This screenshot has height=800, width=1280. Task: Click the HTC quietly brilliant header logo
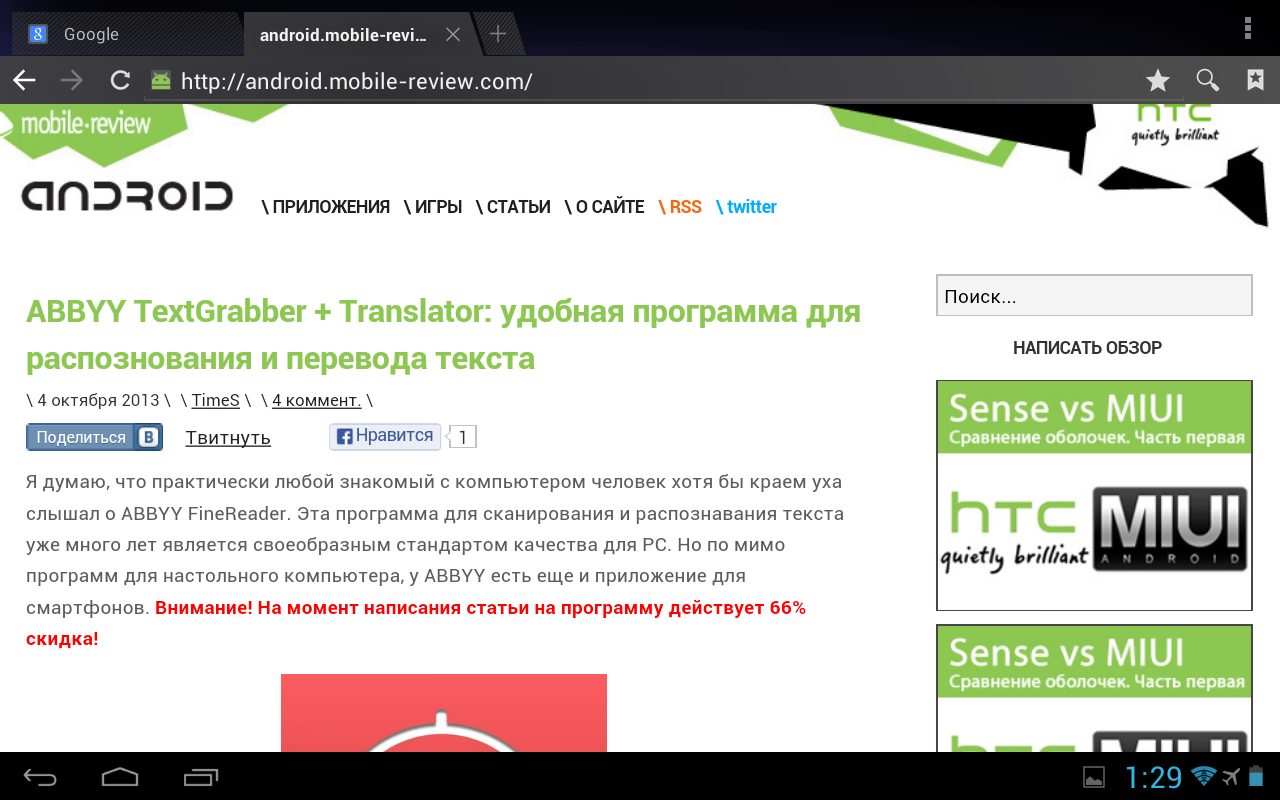pos(1175,123)
